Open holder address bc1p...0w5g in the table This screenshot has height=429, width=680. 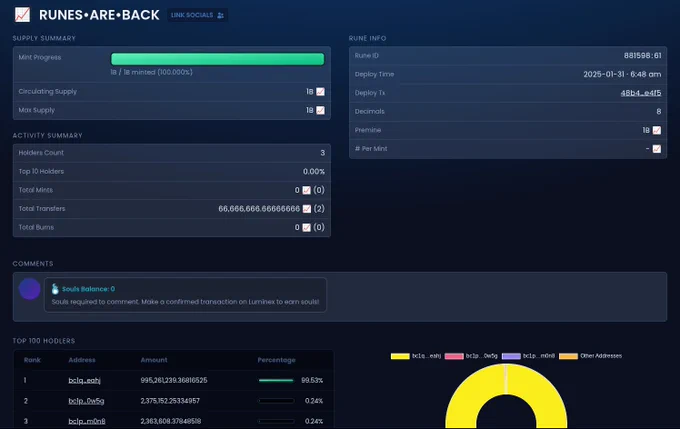pyautogui.click(x=86, y=401)
